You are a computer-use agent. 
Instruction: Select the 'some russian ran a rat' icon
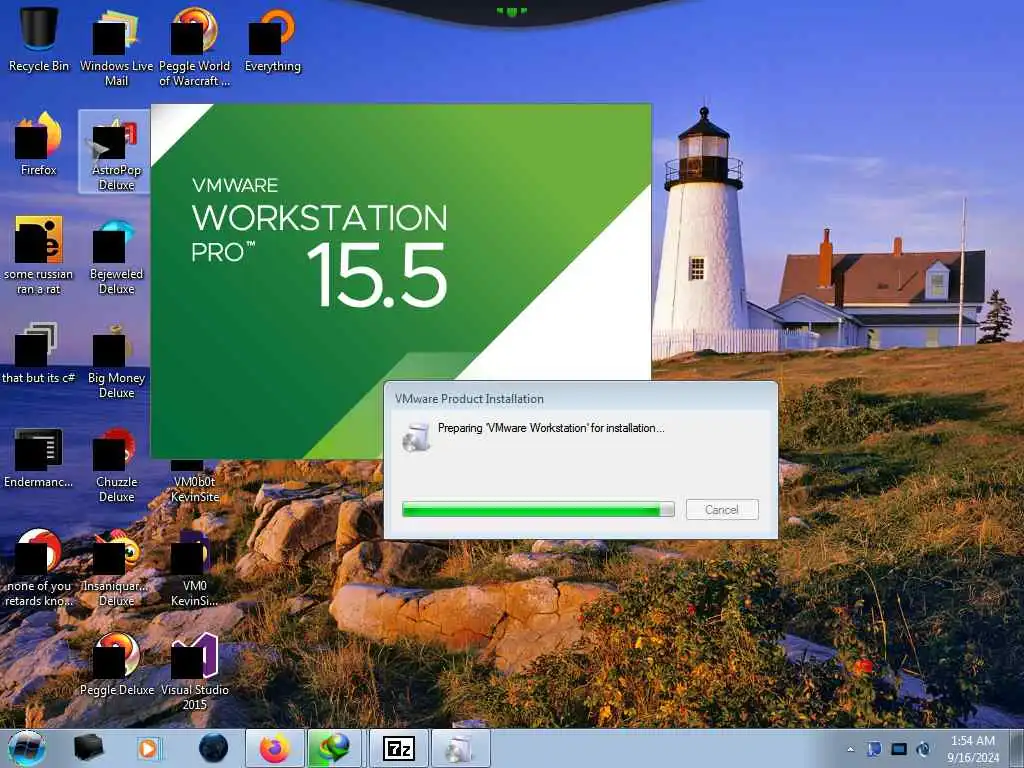[x=39, y=255]
